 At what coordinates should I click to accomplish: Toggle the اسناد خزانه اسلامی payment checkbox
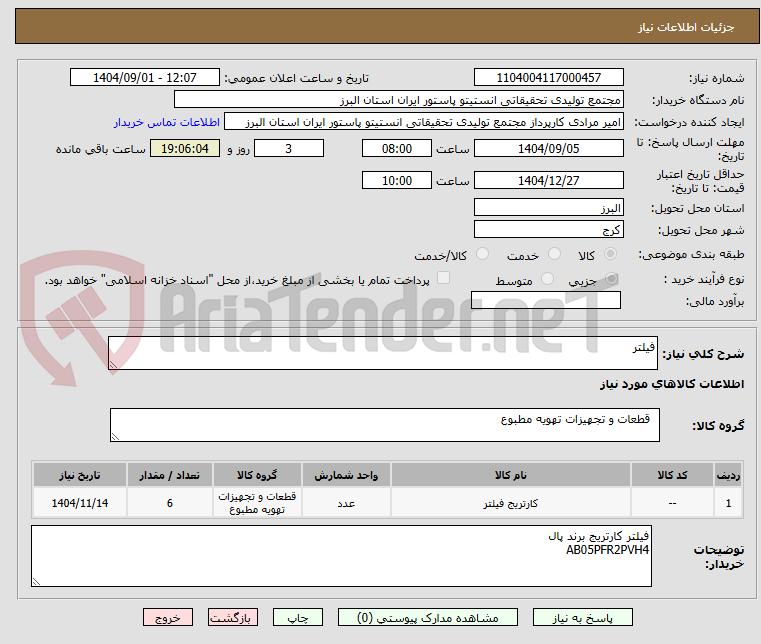pos(443,278)
